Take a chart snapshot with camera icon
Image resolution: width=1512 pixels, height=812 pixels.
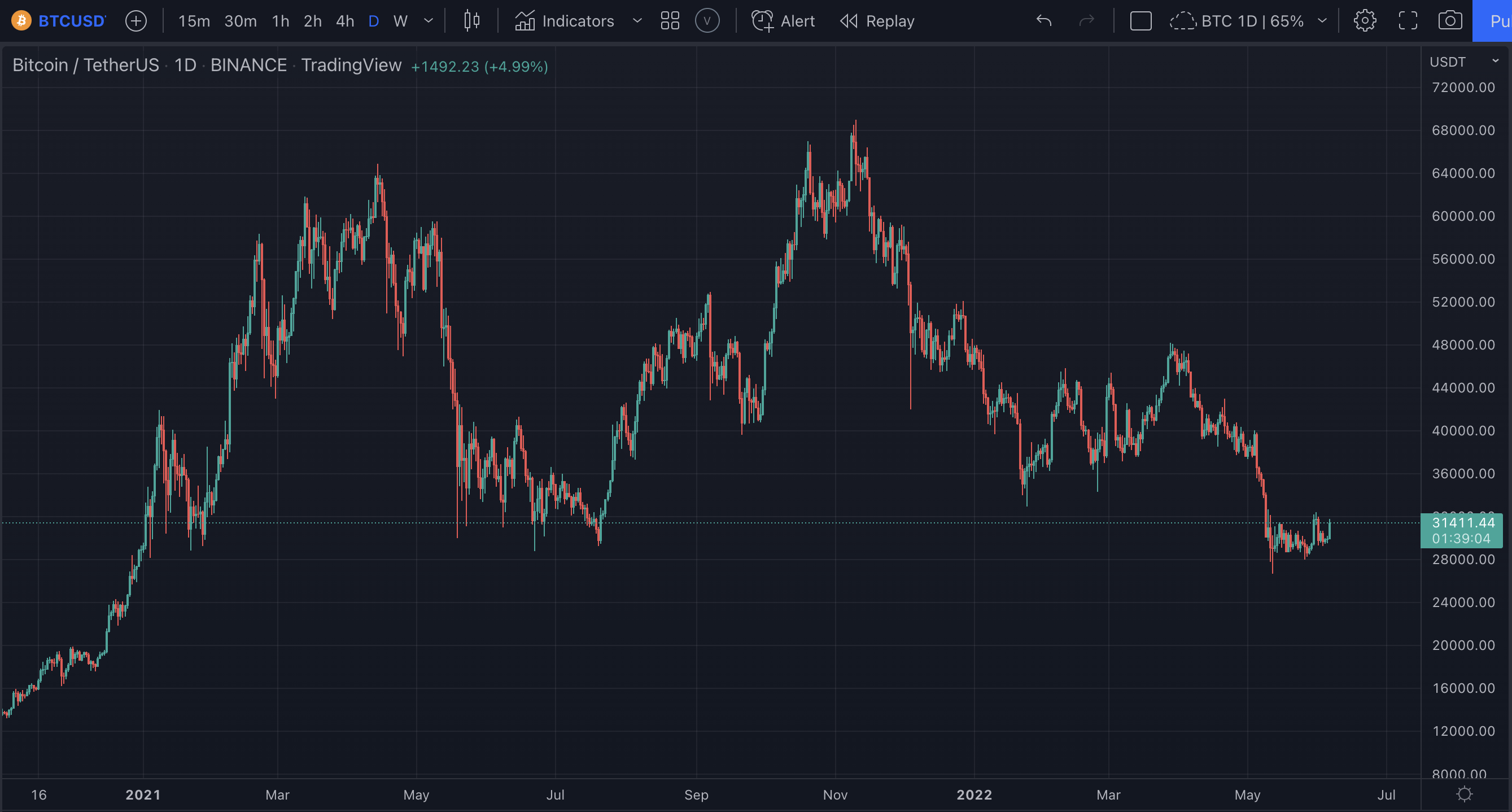(x=1450, y=21)
